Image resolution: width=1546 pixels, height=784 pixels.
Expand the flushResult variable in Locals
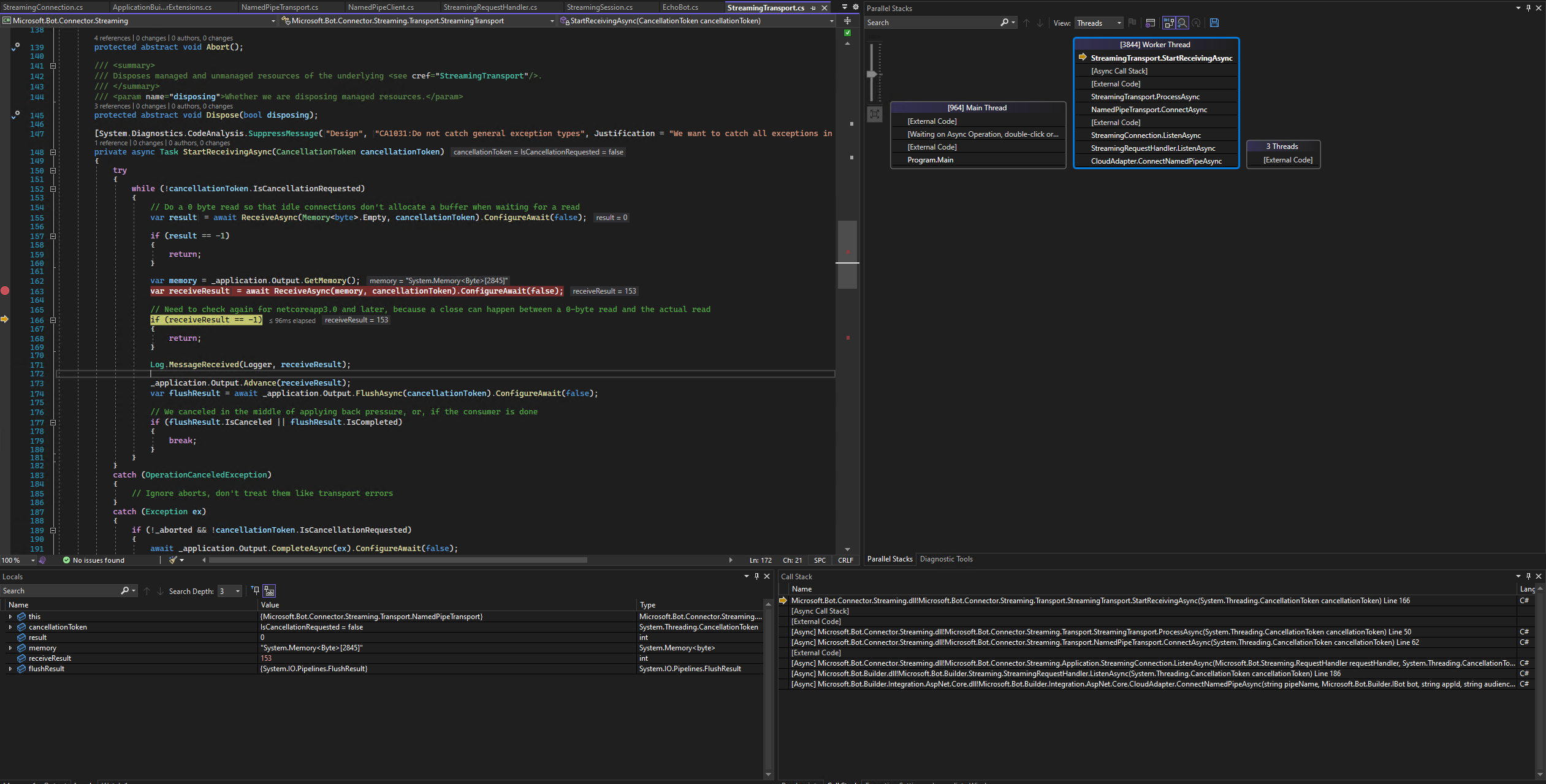10,668
